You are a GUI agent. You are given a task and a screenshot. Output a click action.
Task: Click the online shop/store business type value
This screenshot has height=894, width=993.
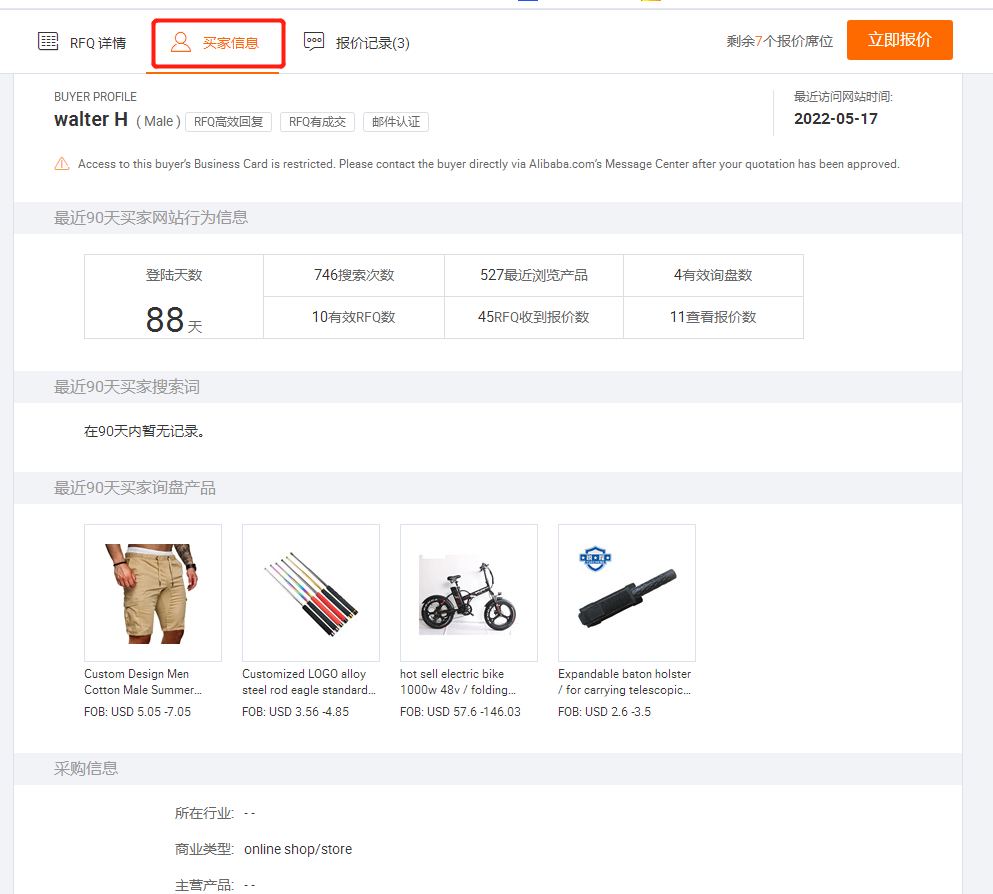[x=298, y=849]
